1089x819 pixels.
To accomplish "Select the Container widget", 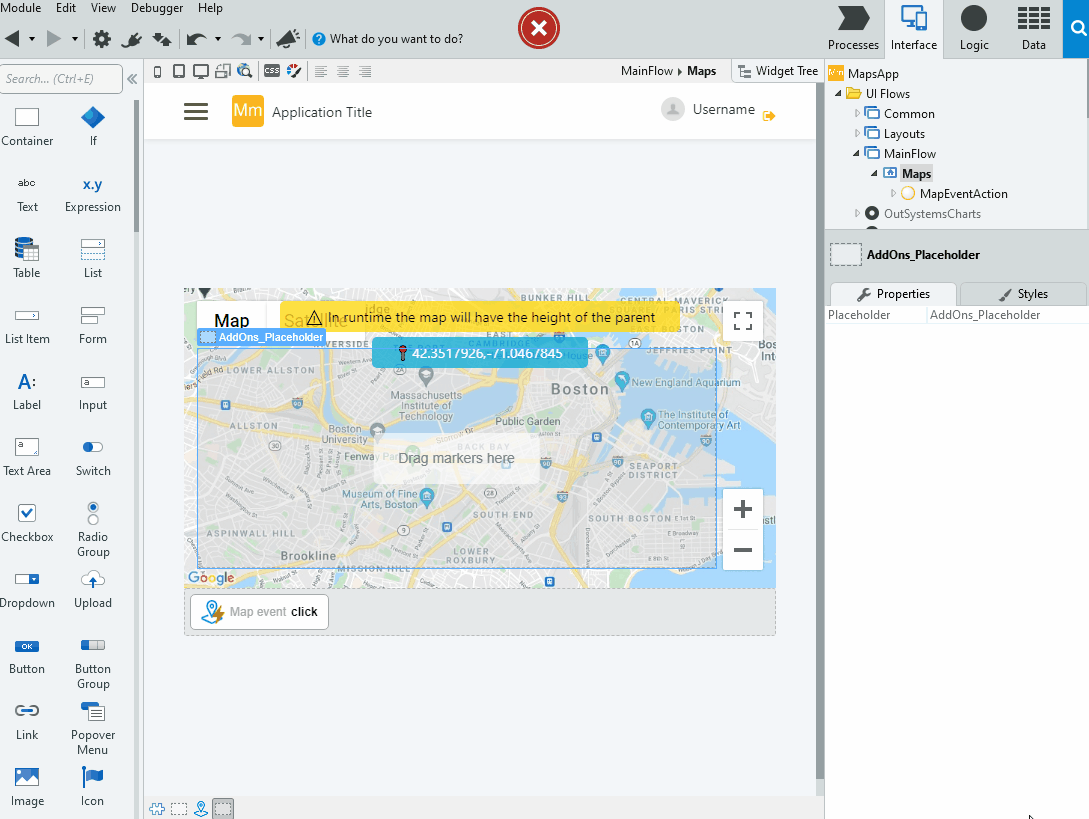I will pos(27,126).
